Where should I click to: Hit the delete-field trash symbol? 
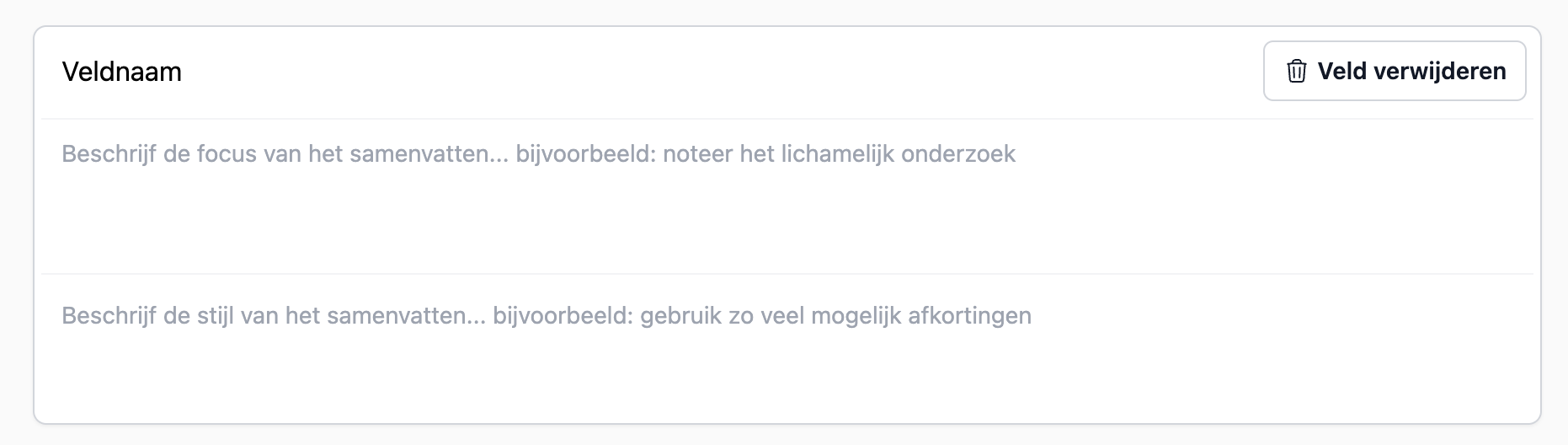(x=1297, y=72)
